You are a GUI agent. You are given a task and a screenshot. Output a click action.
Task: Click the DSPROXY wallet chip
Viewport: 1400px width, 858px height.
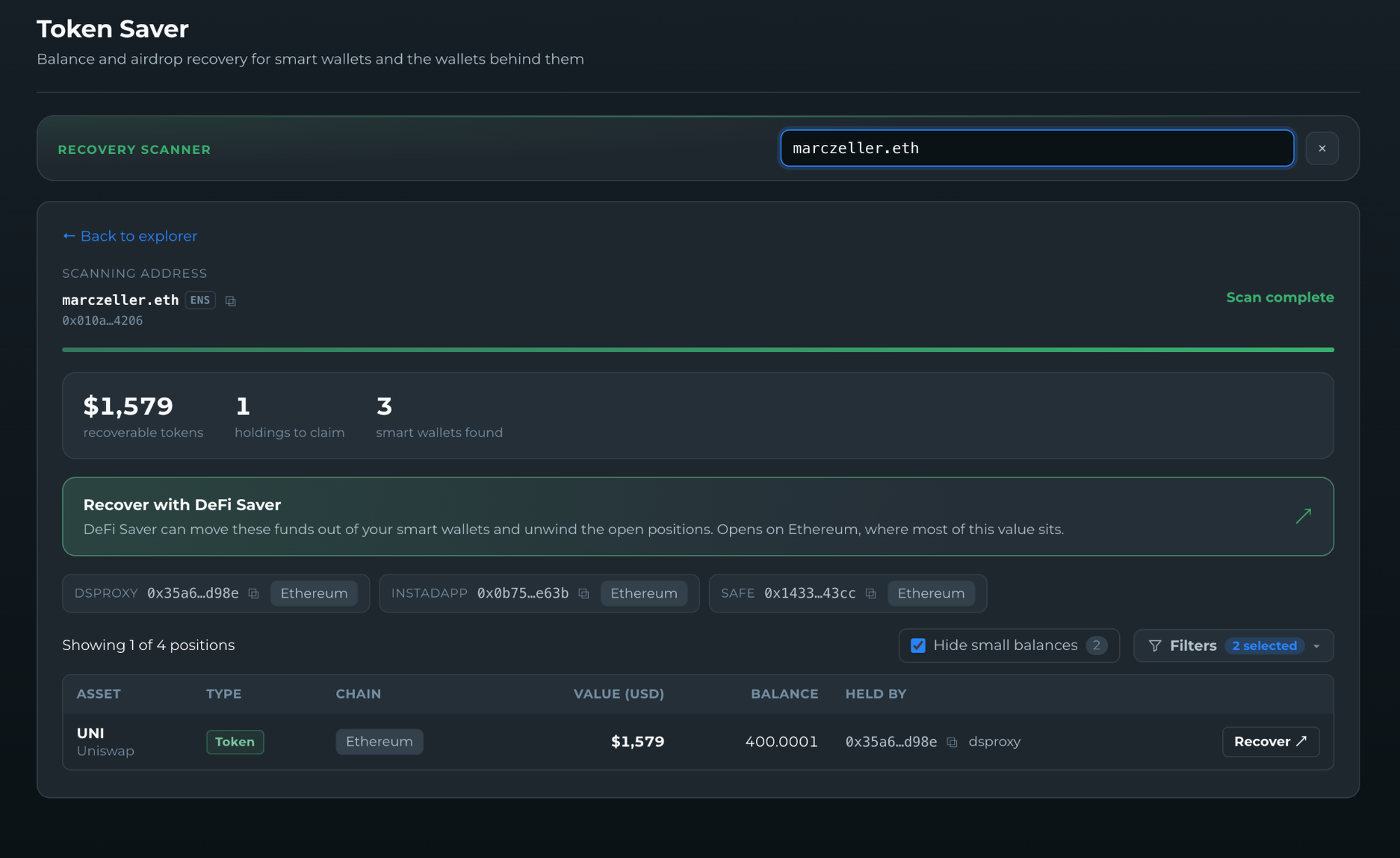216,593
